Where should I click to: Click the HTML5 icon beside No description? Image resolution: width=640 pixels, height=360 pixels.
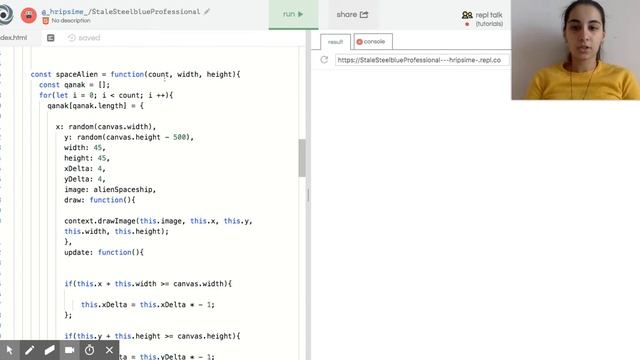pos(46,20)
